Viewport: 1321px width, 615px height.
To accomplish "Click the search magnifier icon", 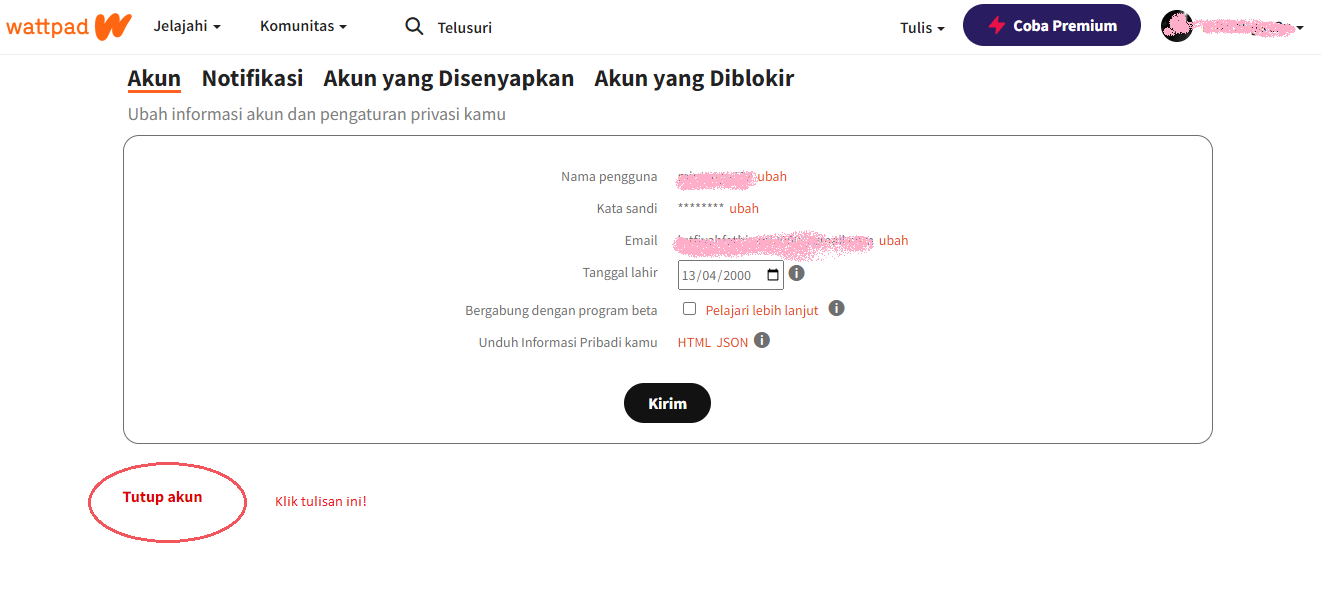I will coord(414,27).
